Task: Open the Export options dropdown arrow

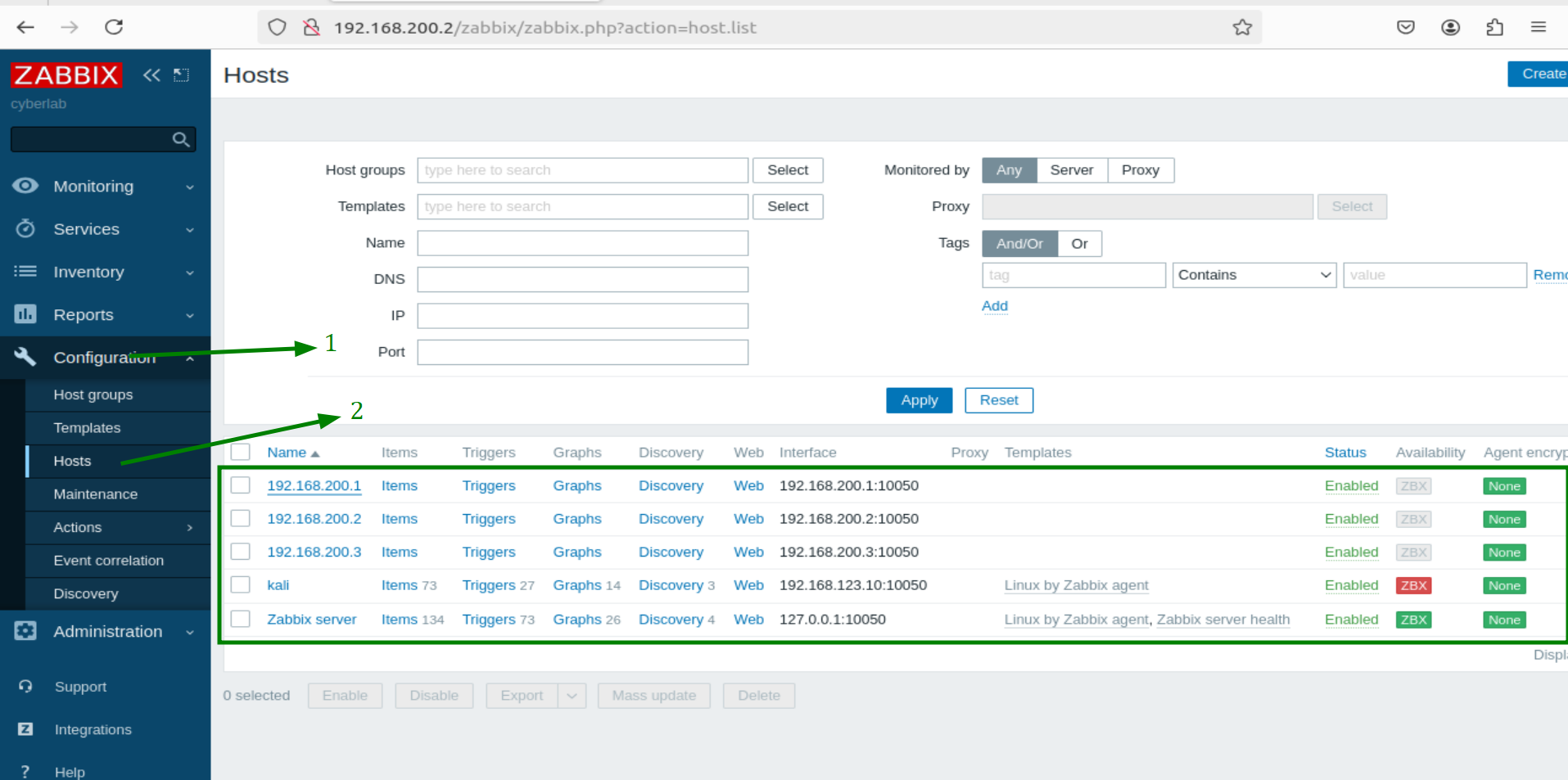Action: [572, 696]
